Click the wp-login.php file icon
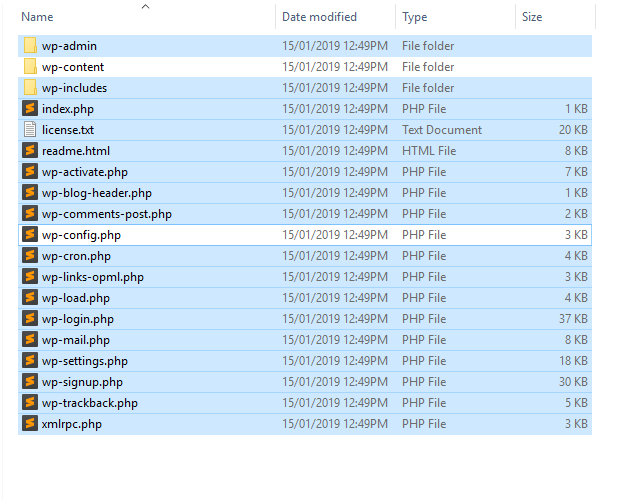 (x=30, y=318)
